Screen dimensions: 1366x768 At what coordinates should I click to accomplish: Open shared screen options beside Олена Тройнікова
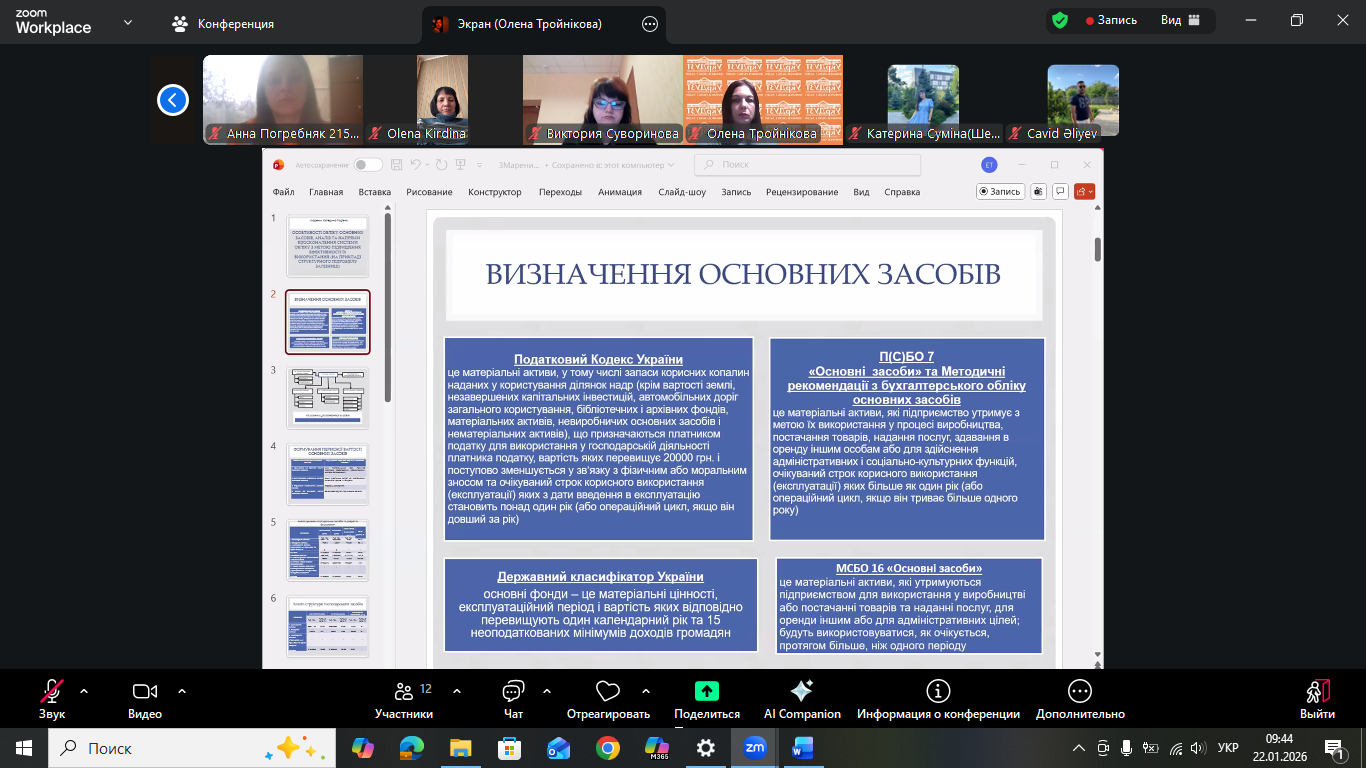(650, 23)
